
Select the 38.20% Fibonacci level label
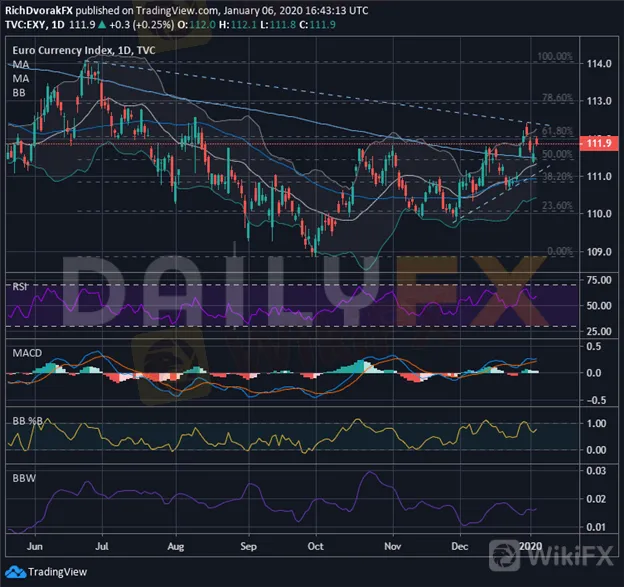pyautogui.click(x=558, y=176)
